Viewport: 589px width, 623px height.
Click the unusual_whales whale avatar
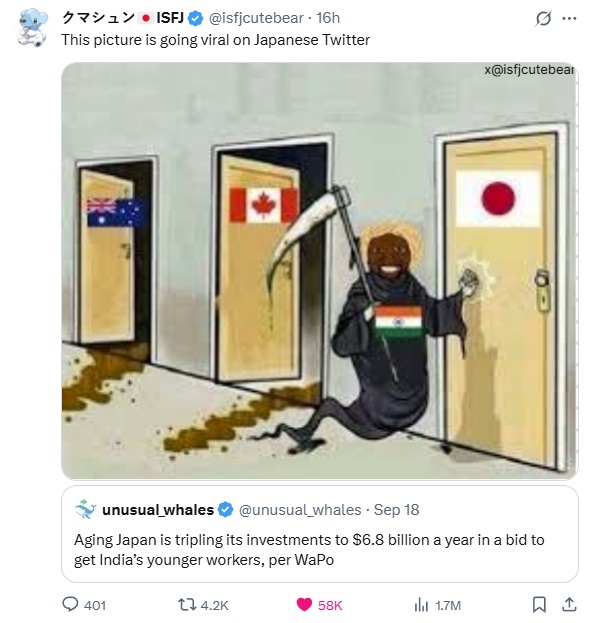tap(86, 510)
